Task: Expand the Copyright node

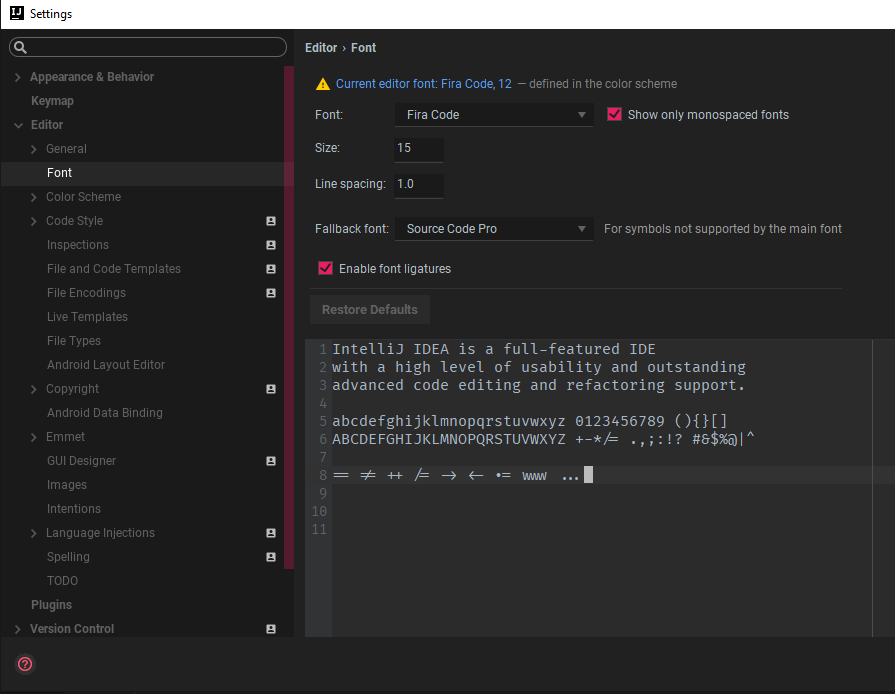Action: pyautogui.click(x=34, y=389)
